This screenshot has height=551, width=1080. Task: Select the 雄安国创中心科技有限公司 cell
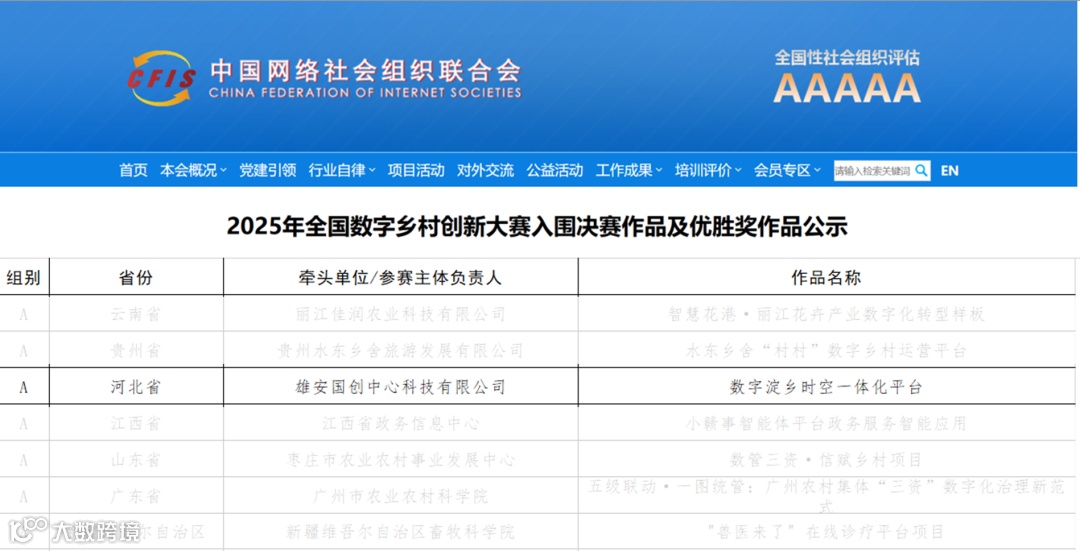tap(401, 387)
